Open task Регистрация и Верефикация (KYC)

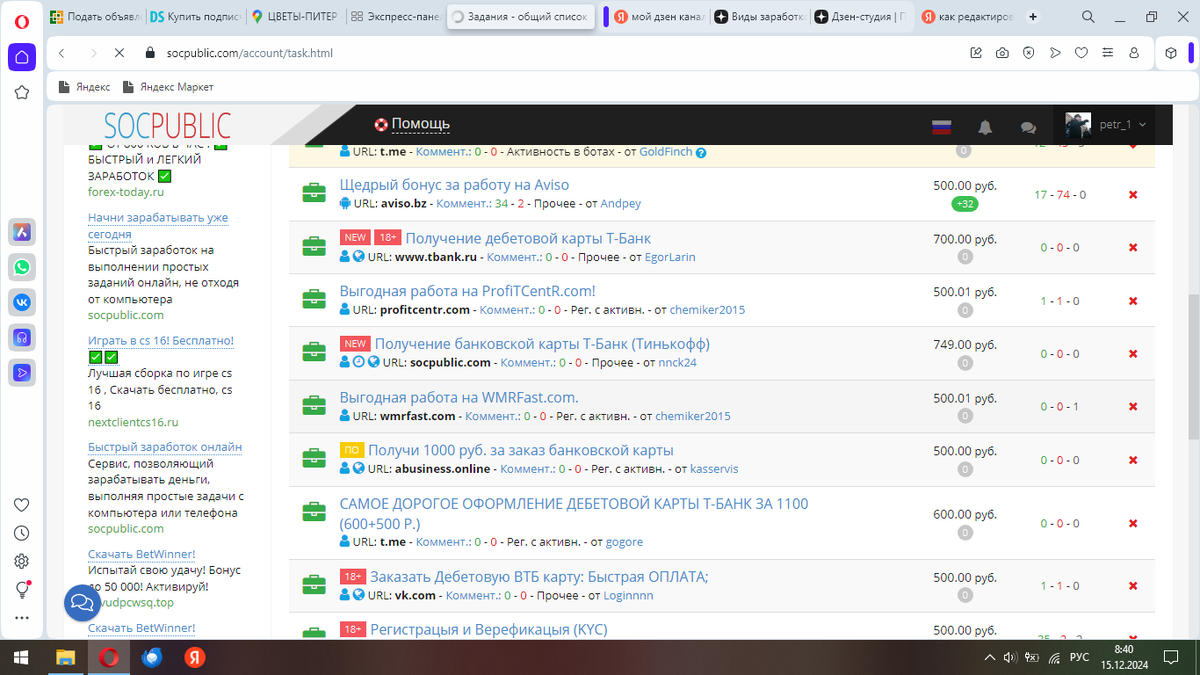point(488,630)
